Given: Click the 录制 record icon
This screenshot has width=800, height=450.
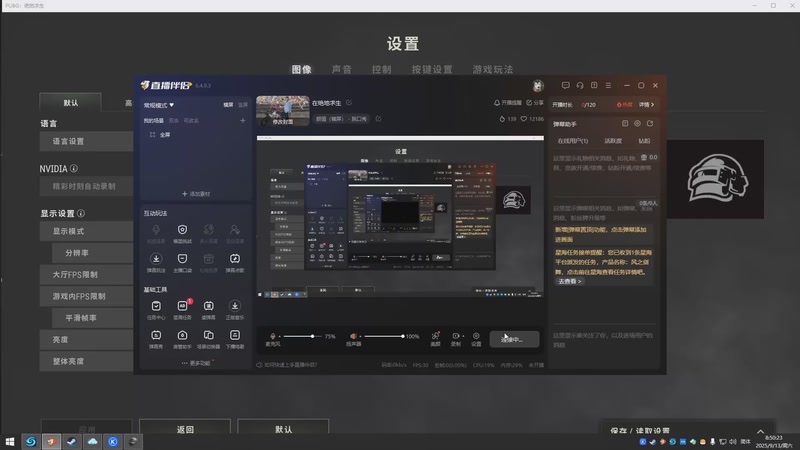Looking at the screenshot, I should click(x=455, y=336).
